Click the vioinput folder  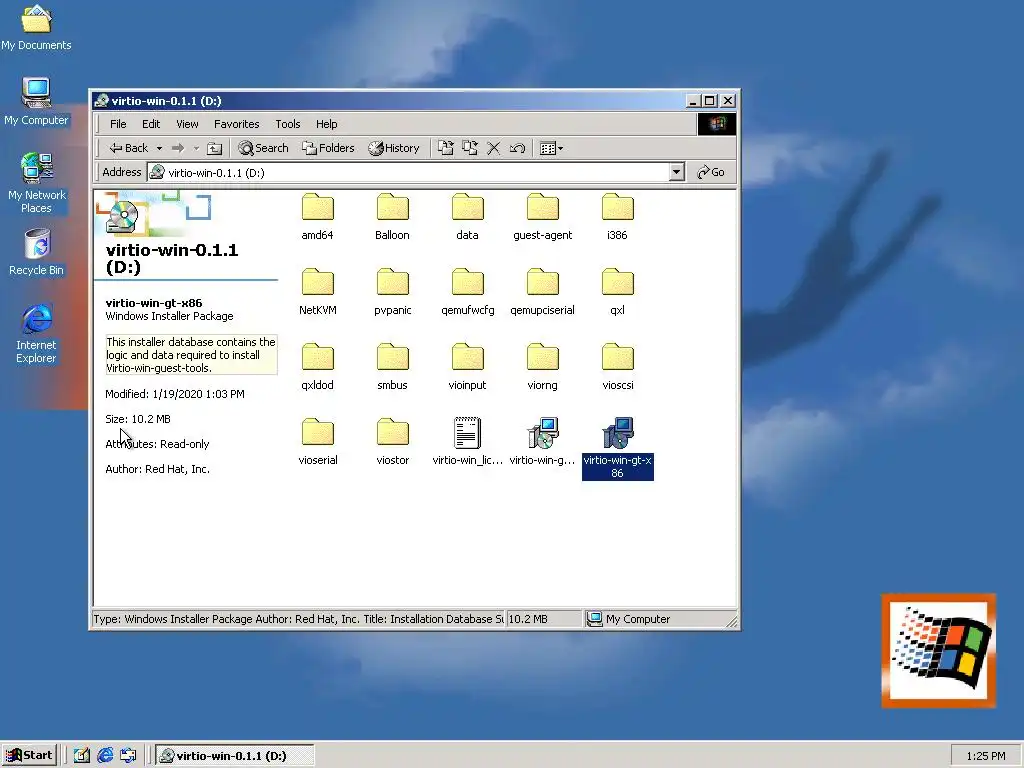(468, 367)
